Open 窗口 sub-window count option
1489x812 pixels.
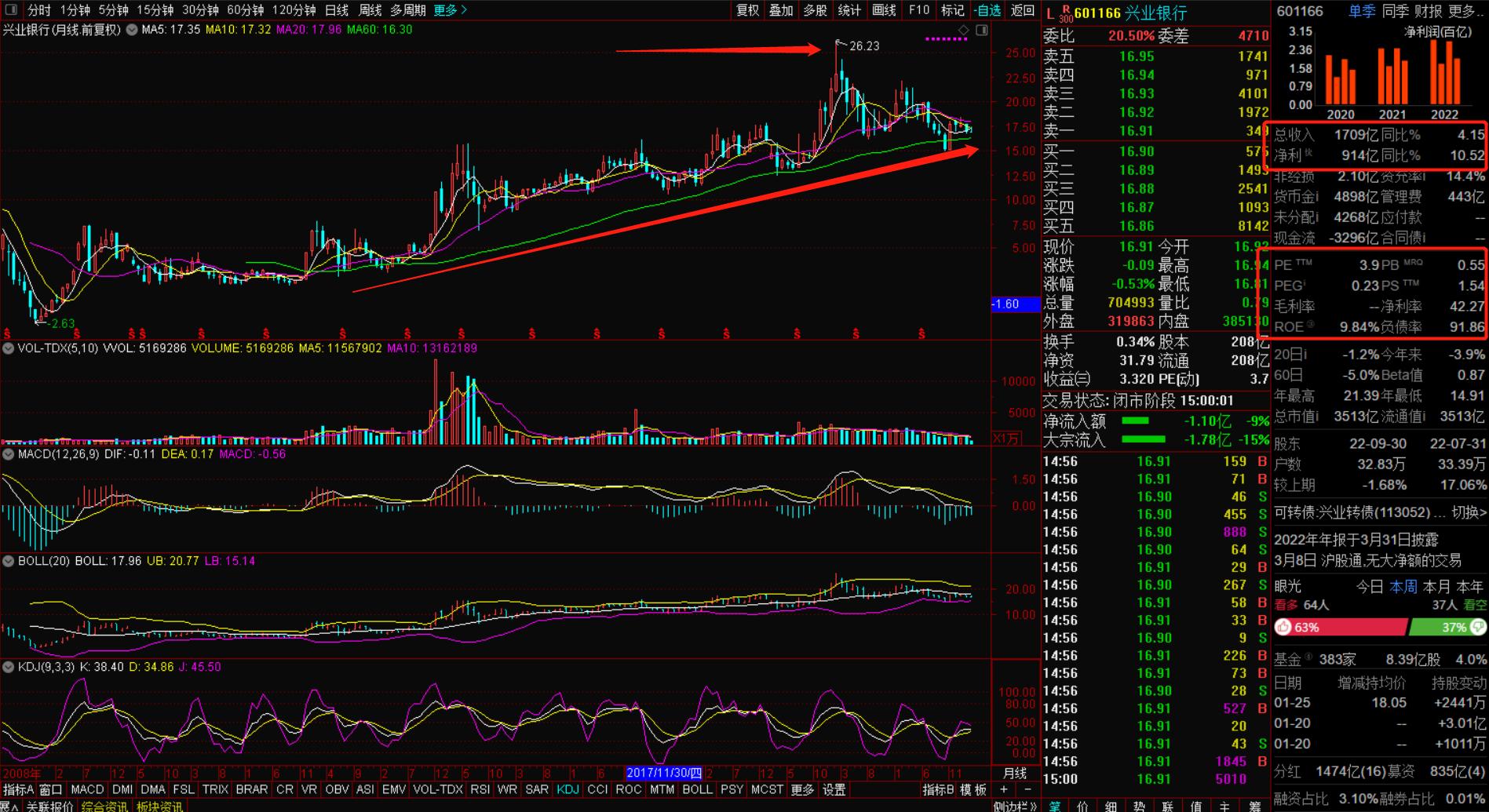coord(51,789)
